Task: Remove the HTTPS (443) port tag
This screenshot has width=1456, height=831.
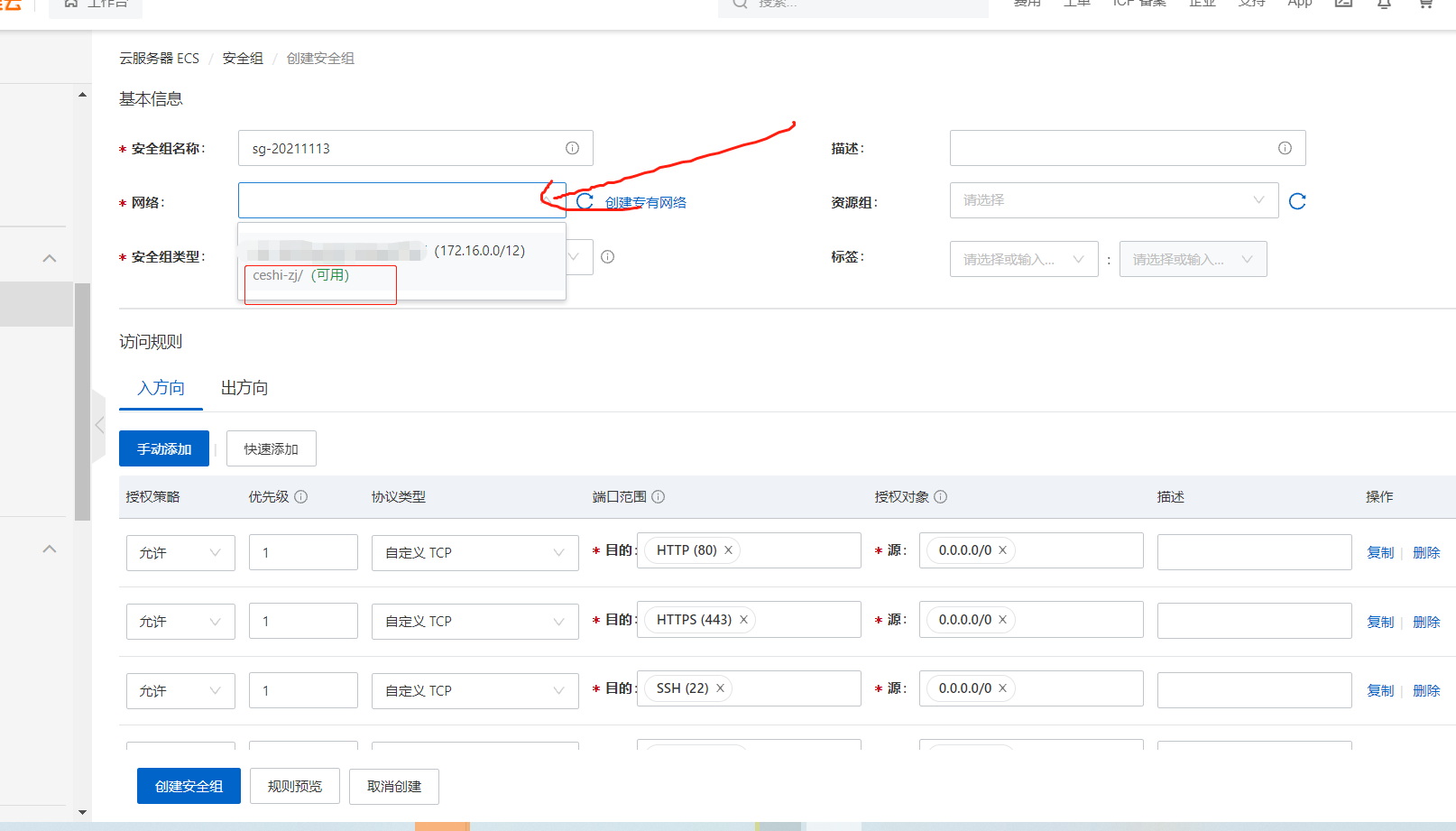Action: point(743,620)
